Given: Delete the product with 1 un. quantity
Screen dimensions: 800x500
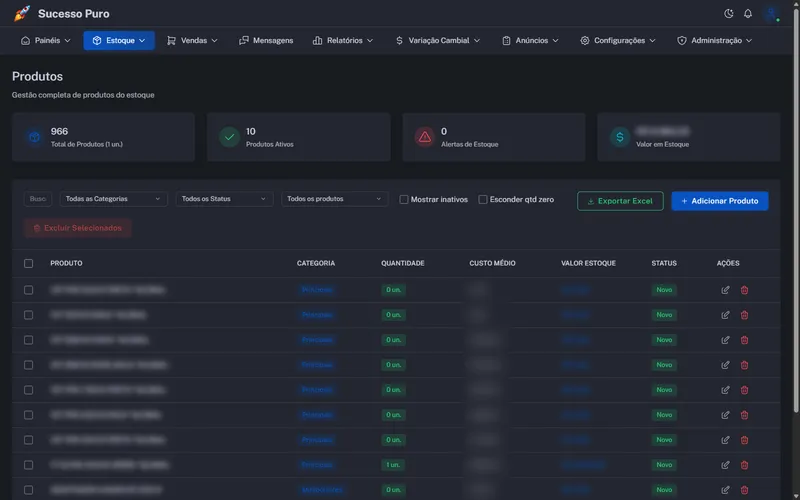Looking at the screenshot, I should point(744,465).
